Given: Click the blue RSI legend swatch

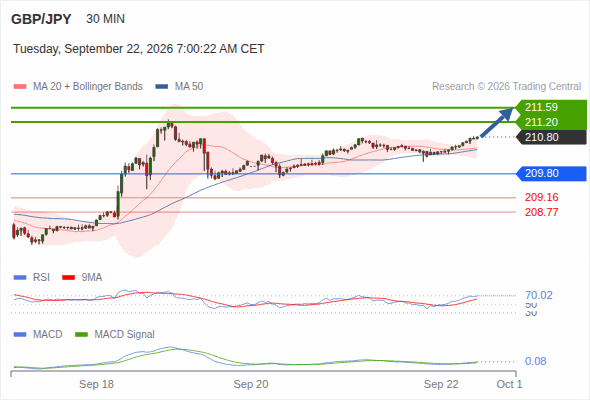Looking at the screenshot, I should pyautogui.click(x=20, y=278).
